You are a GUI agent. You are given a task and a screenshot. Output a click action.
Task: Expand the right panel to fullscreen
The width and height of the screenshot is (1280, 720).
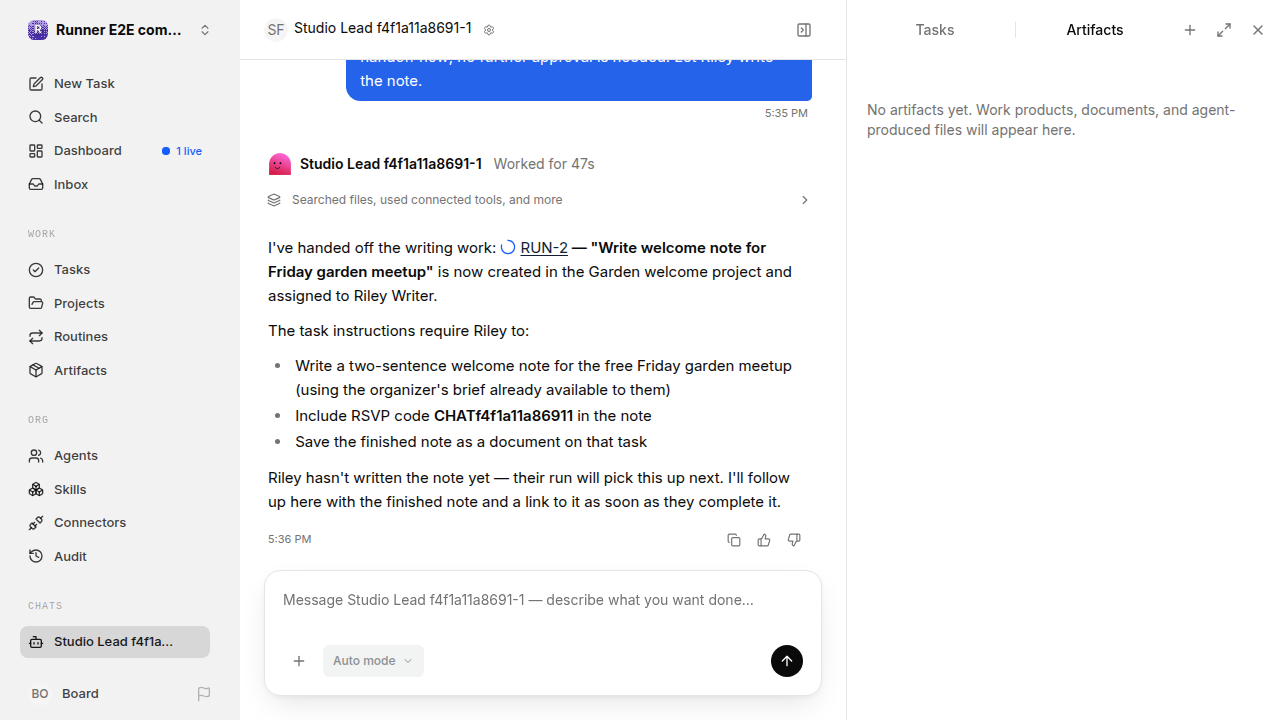tap(1224, 30)
